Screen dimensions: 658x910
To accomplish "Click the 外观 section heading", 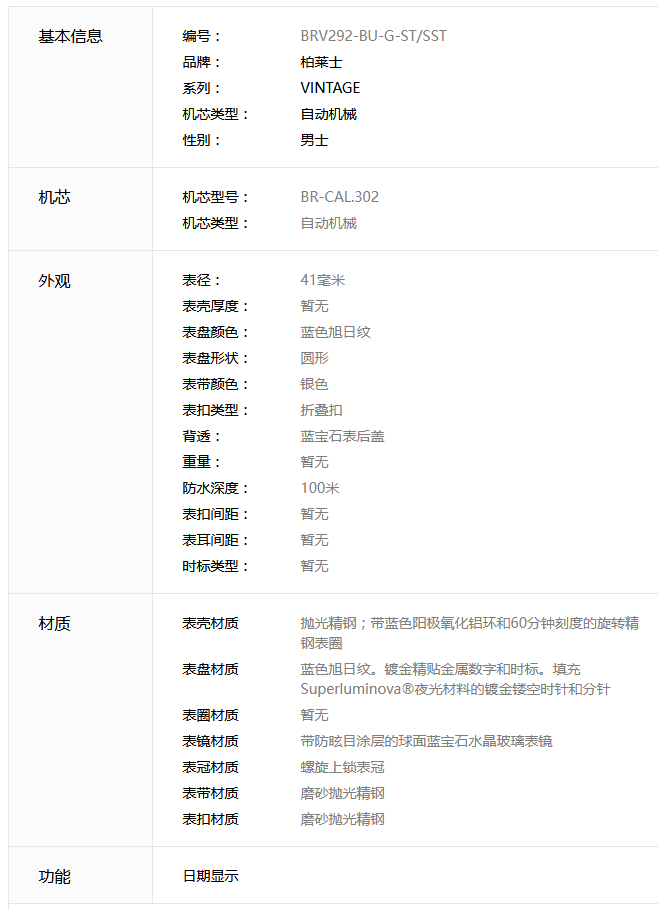I will 54,281.
